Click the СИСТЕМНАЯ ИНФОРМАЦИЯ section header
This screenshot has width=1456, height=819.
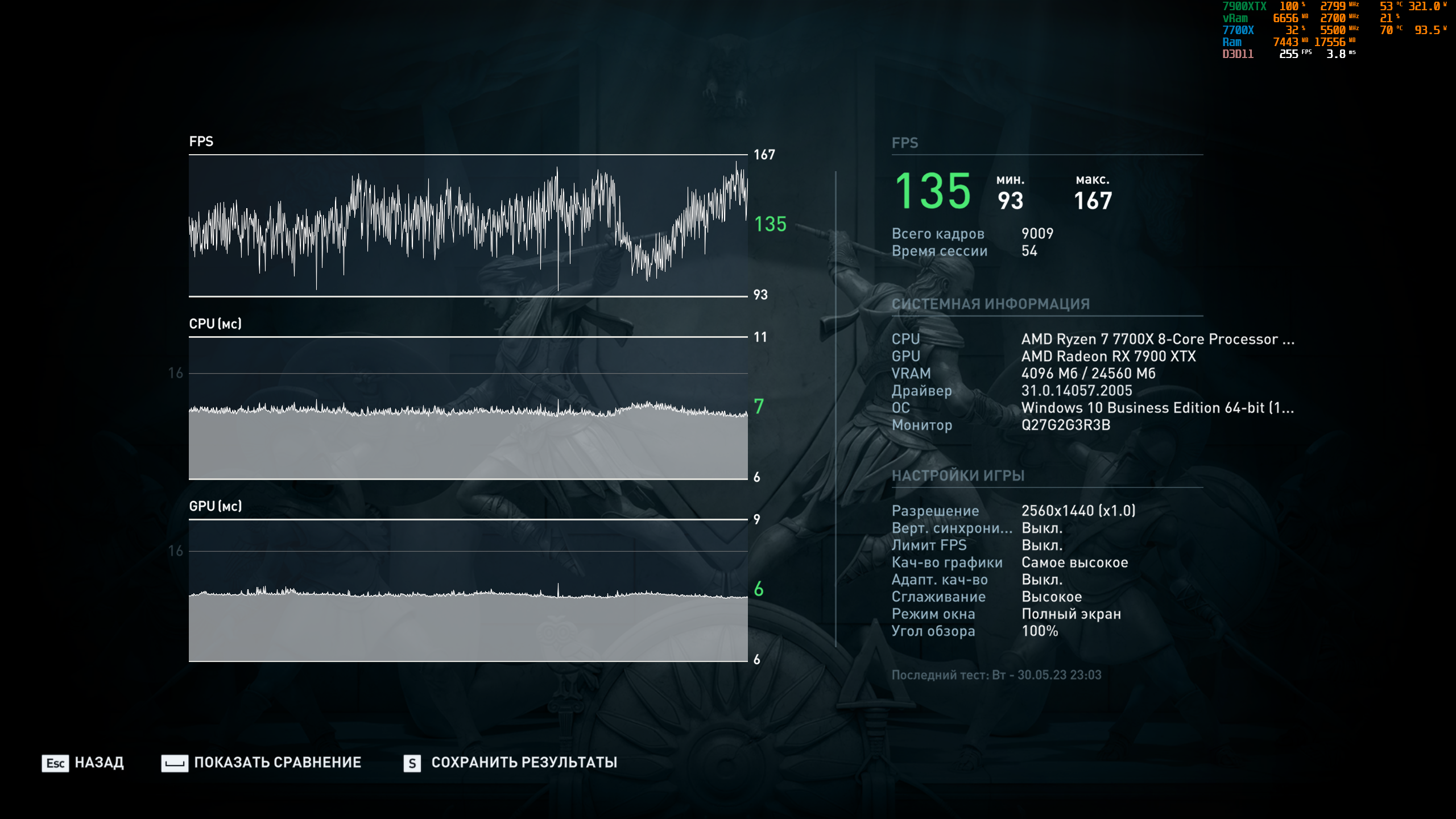click(x=990, y=304)
